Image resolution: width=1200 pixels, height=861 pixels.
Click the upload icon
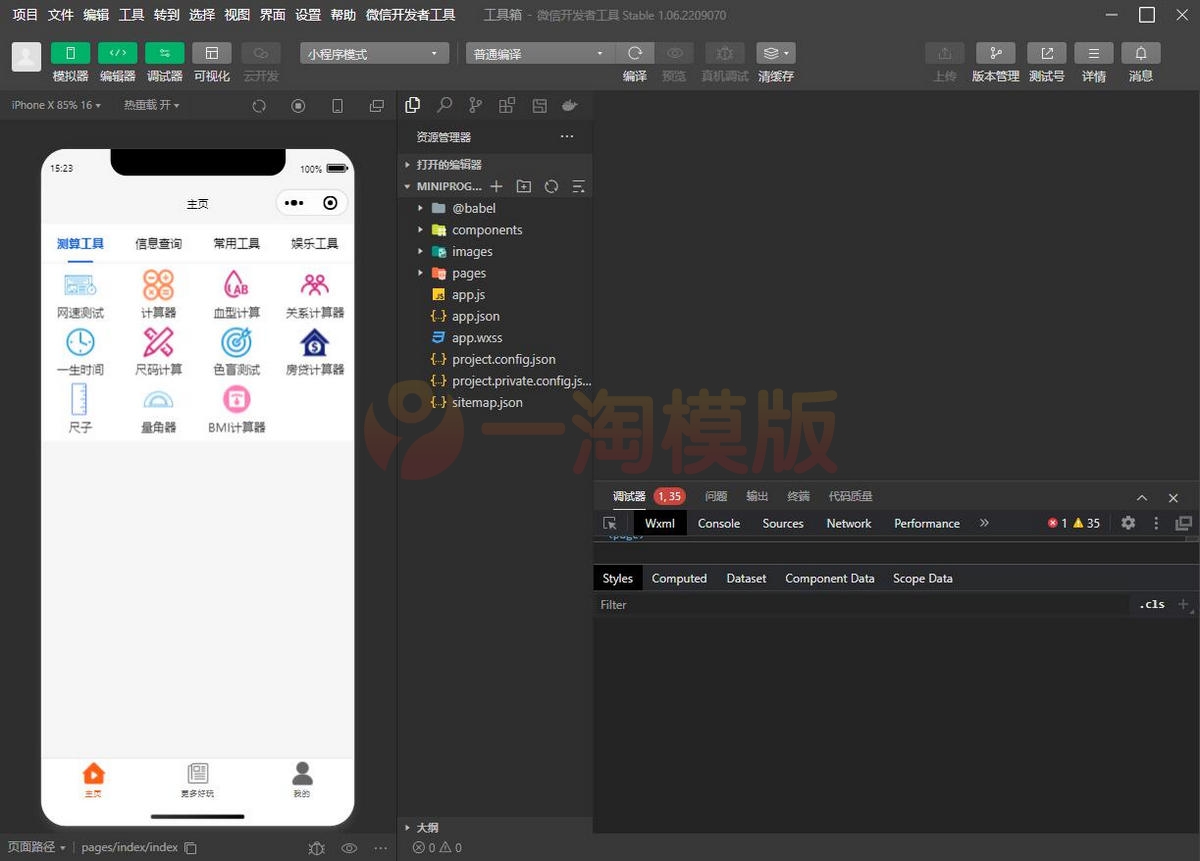[x=945, y=53]
